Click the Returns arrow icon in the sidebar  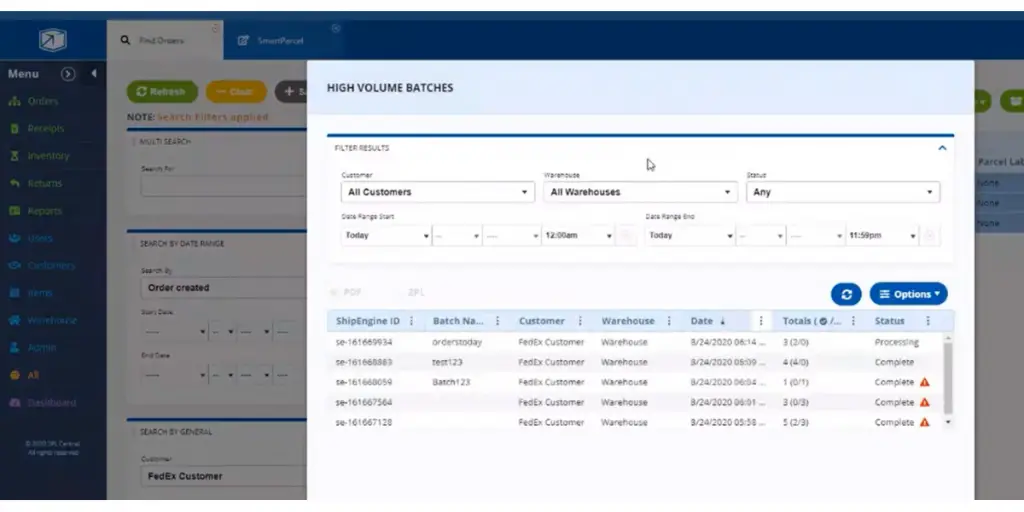(x=14, y=184)
